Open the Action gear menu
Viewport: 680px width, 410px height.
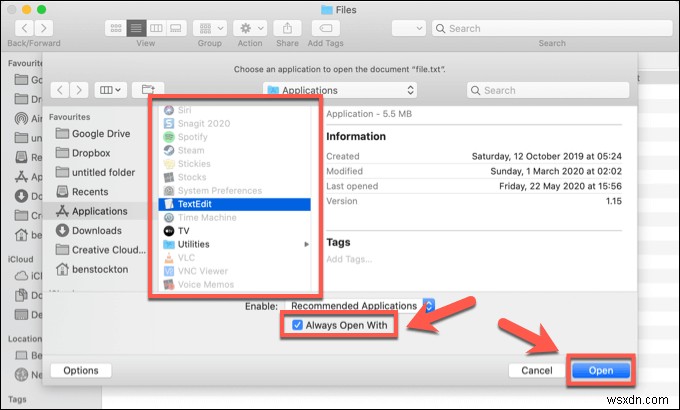[x=250, y=28]
